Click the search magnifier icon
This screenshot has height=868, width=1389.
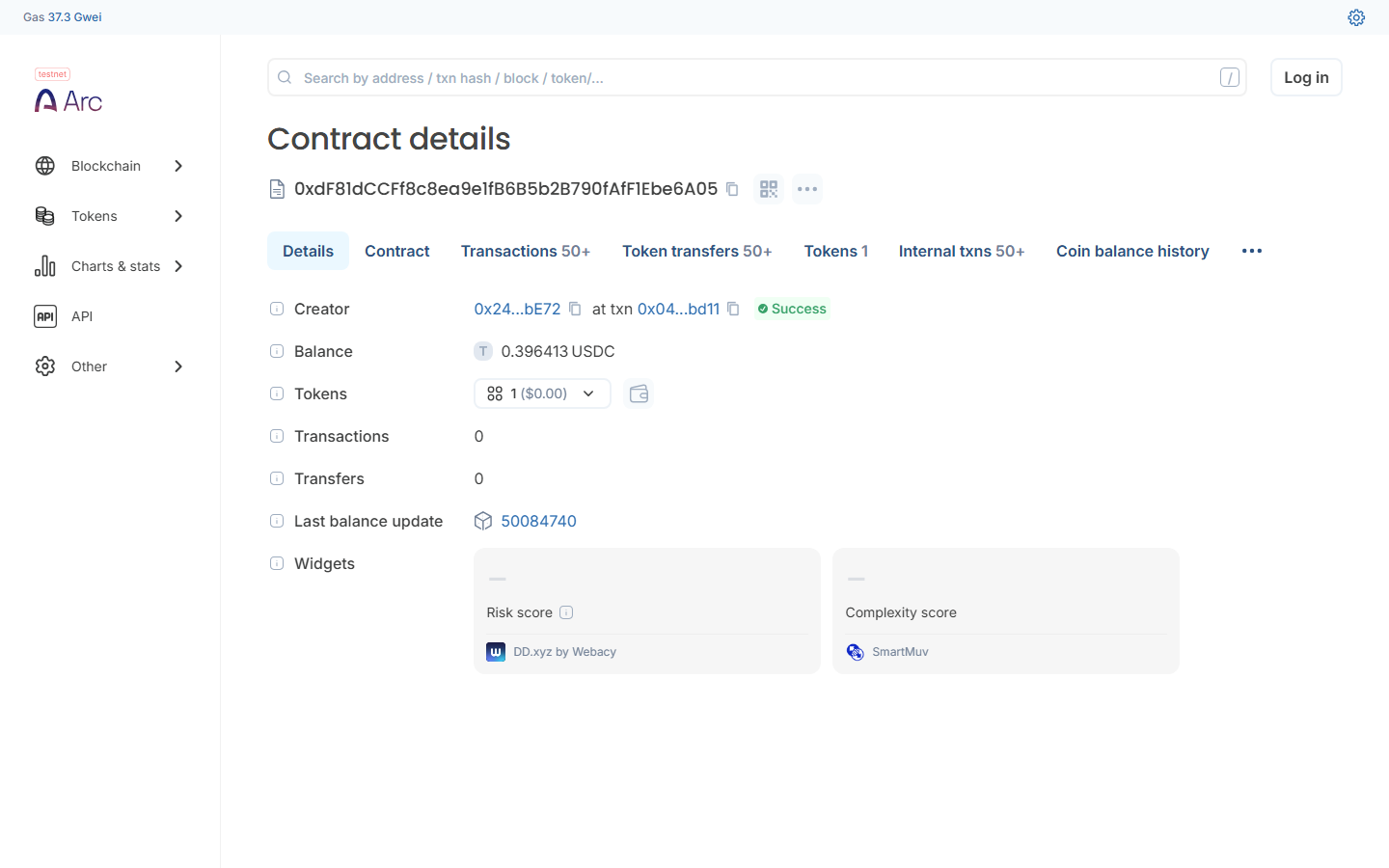tap(285, 77)
